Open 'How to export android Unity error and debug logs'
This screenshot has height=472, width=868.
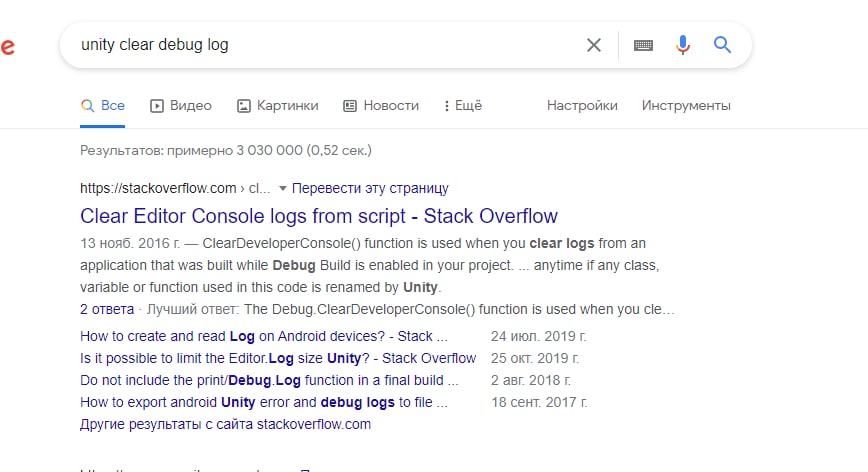point(264,402)
